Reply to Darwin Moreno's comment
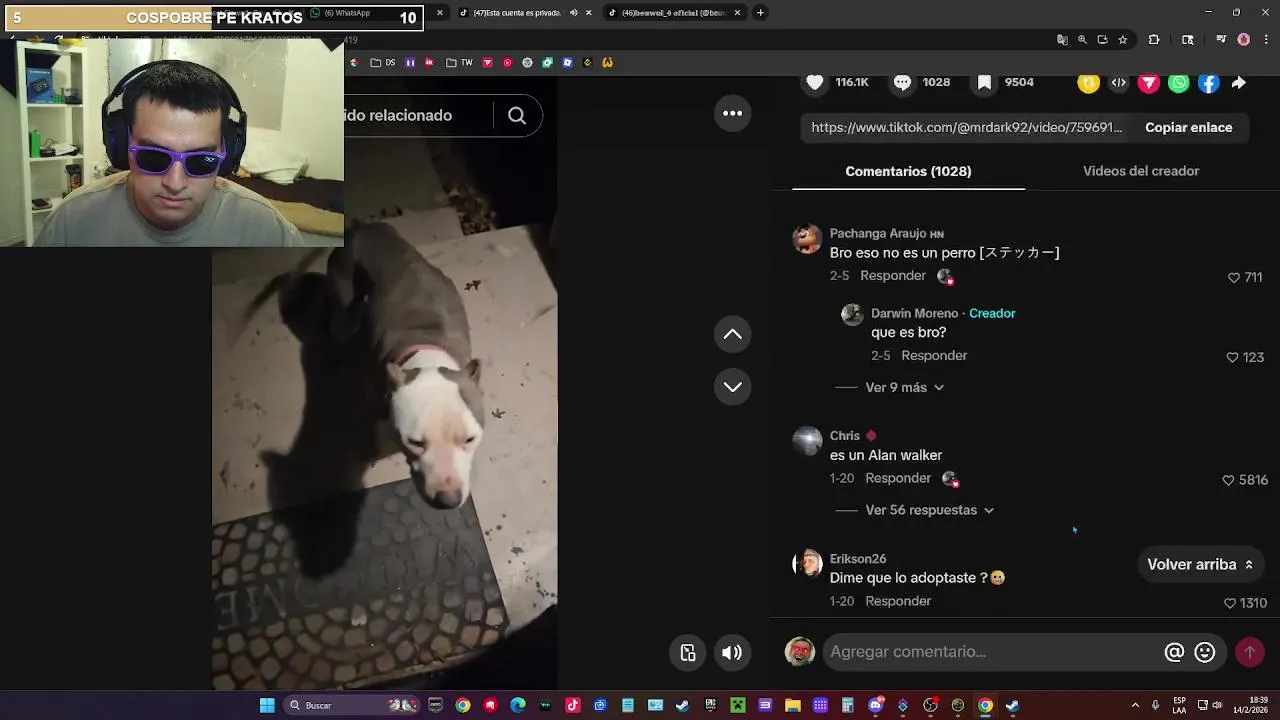1280x720 pixels. coord(934,355)
